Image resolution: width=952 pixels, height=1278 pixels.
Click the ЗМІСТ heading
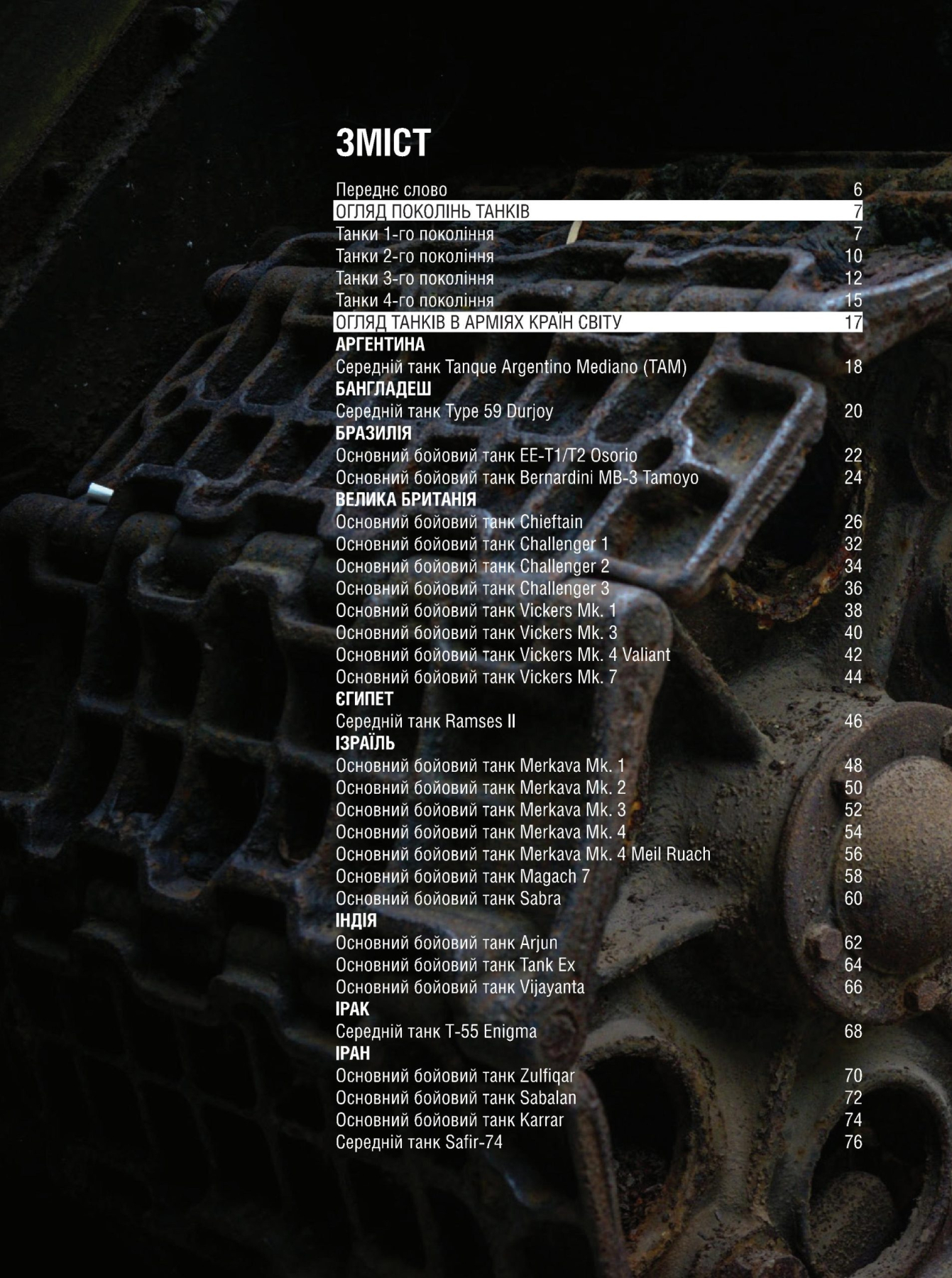pos(383,143)
